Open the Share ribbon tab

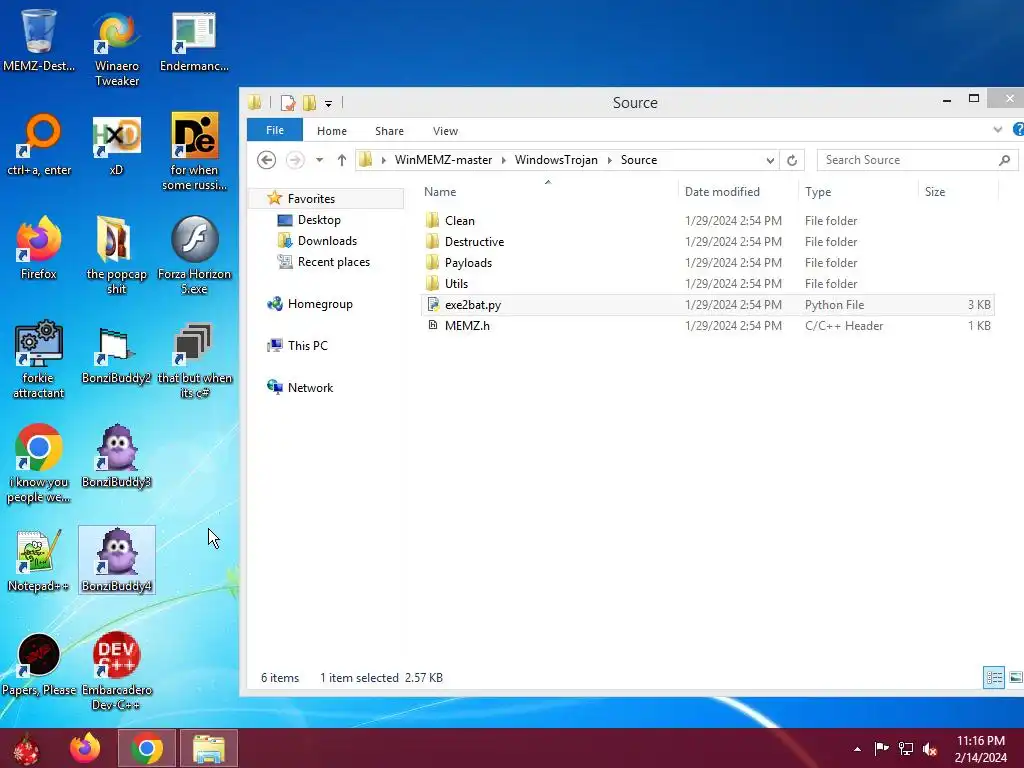point(389,131)
